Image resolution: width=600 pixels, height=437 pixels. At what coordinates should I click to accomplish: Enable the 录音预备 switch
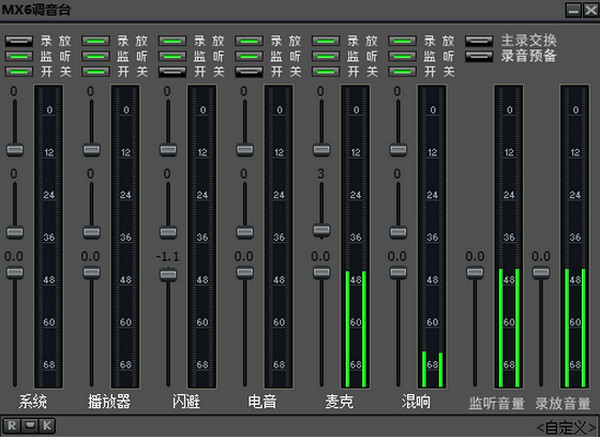pyautogui.click(x=479, y=56)
